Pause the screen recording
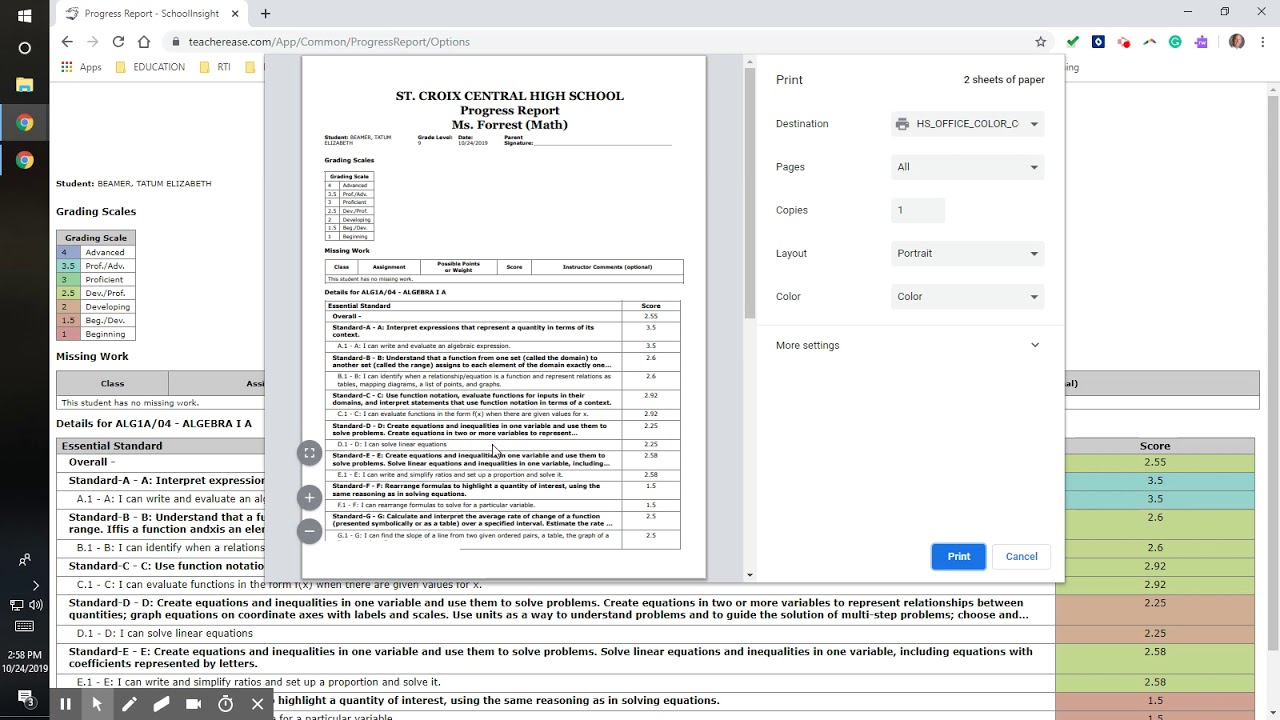This screenshot has width=1280, height=720. [65, 704]
